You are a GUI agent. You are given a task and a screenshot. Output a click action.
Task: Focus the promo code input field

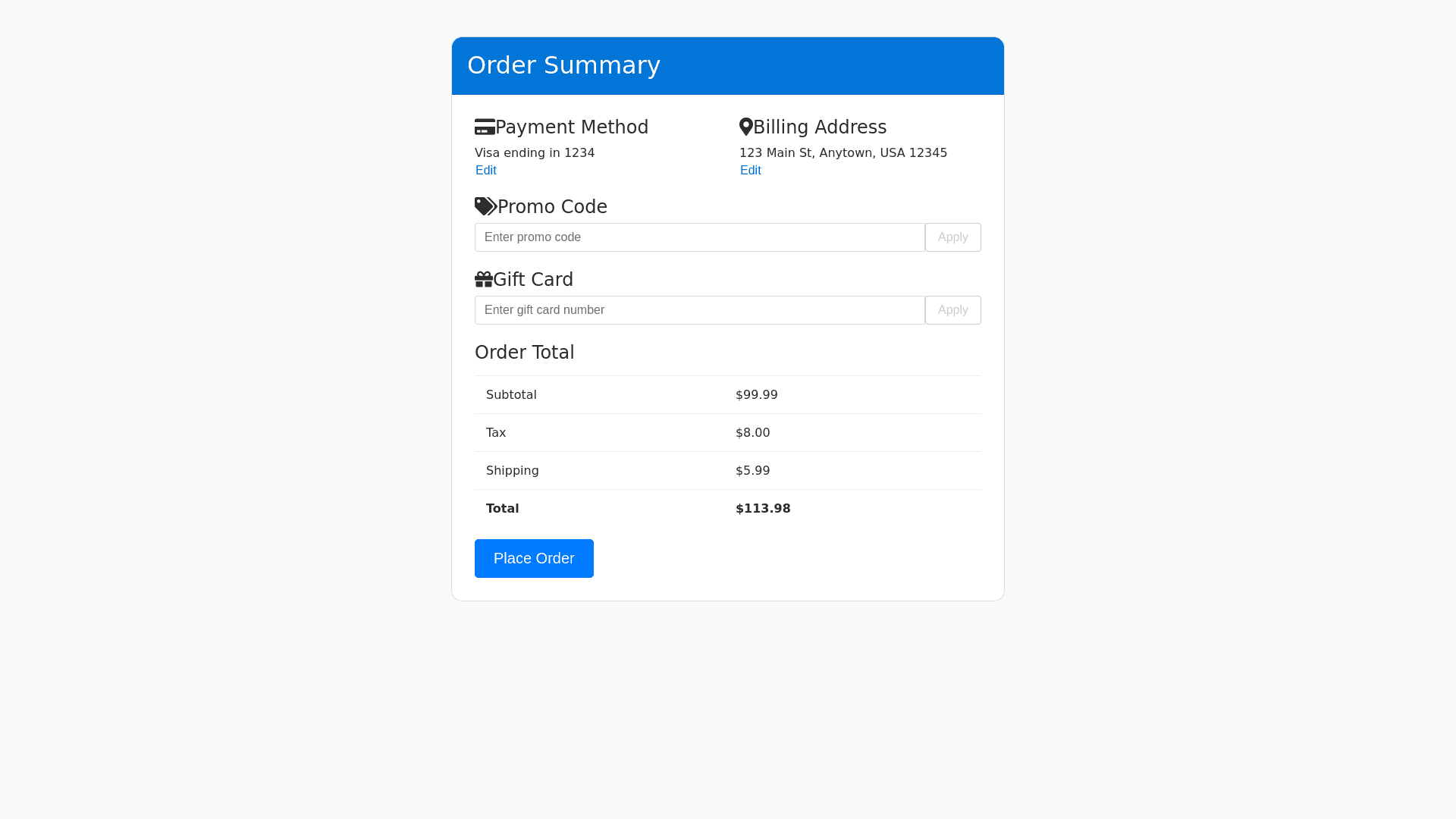pyautogui.click(x=700, y=237)
